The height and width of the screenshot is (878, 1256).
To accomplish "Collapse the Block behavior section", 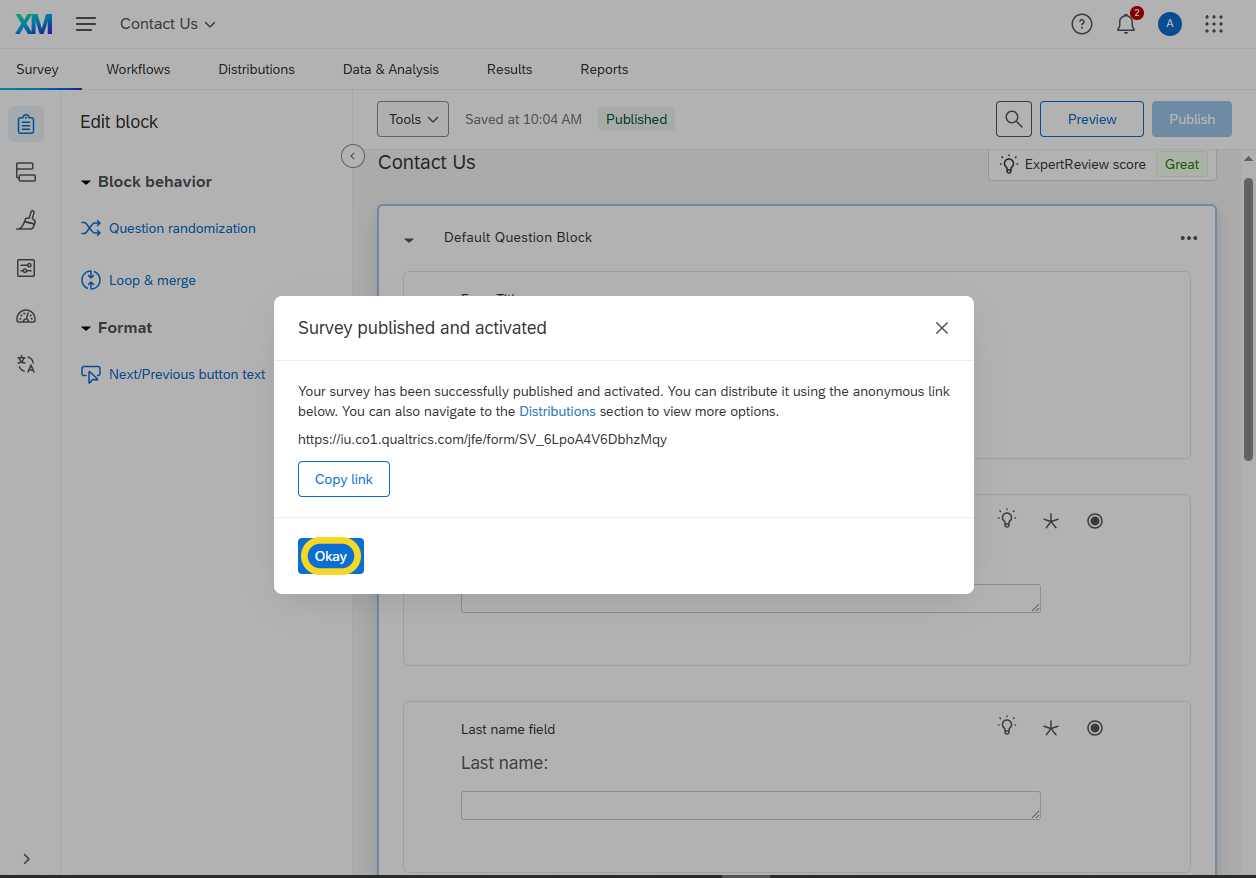I will pos(87,182).
